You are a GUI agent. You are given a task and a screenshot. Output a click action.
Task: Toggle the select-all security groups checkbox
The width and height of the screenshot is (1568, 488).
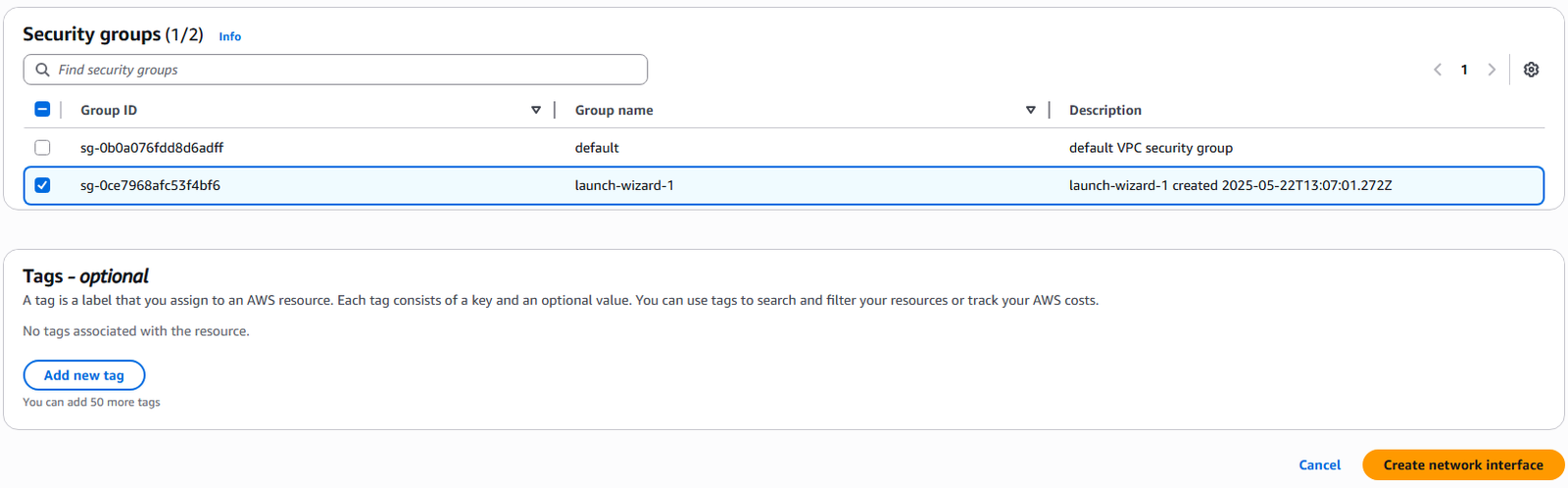42,110
